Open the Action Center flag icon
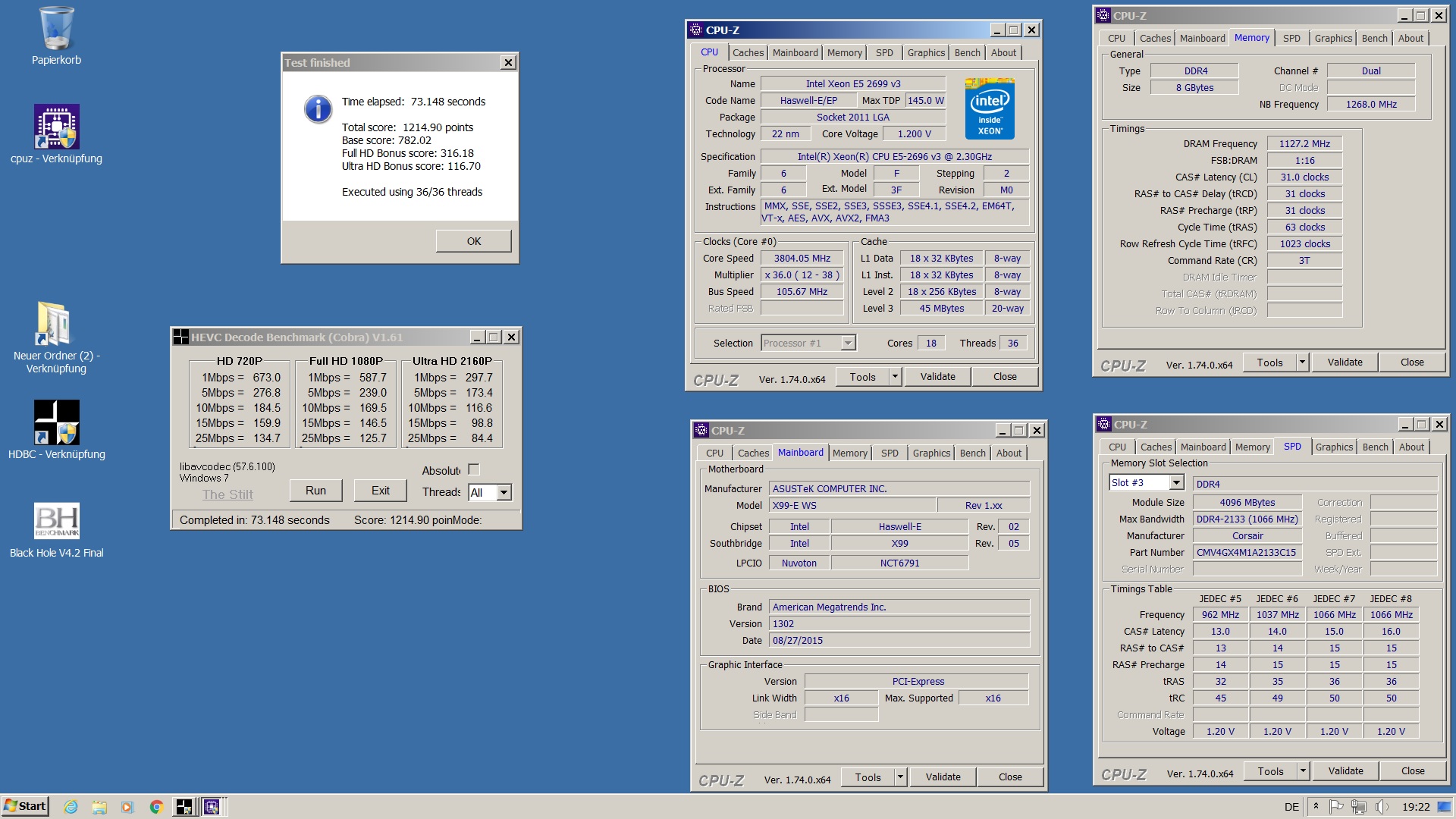Screen dimensions: 1456x819 [1336, 806]
